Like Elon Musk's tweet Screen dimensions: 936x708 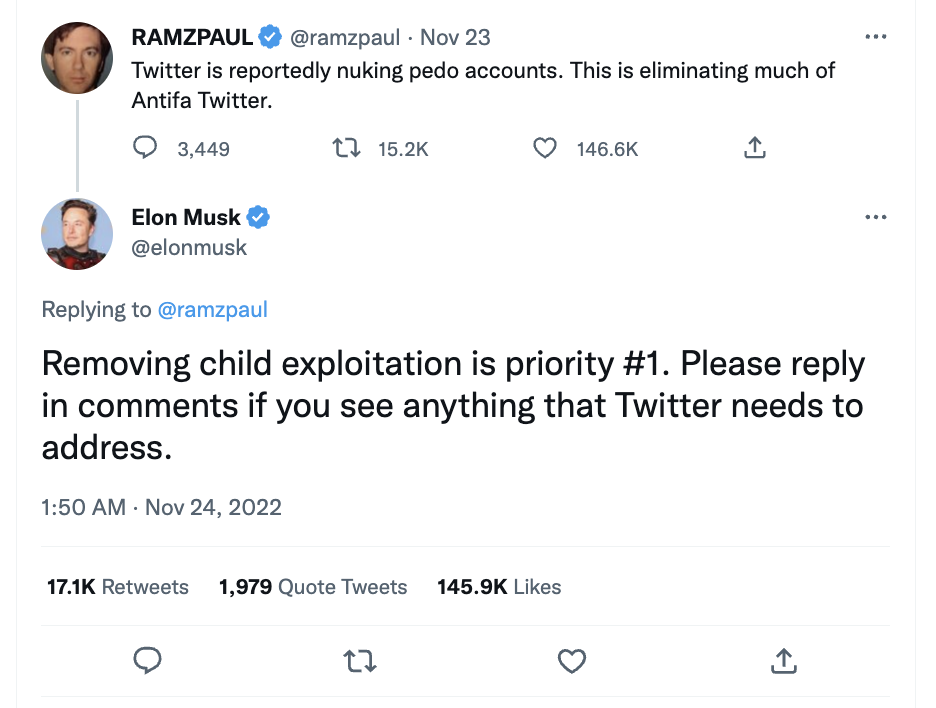(571, 661)
